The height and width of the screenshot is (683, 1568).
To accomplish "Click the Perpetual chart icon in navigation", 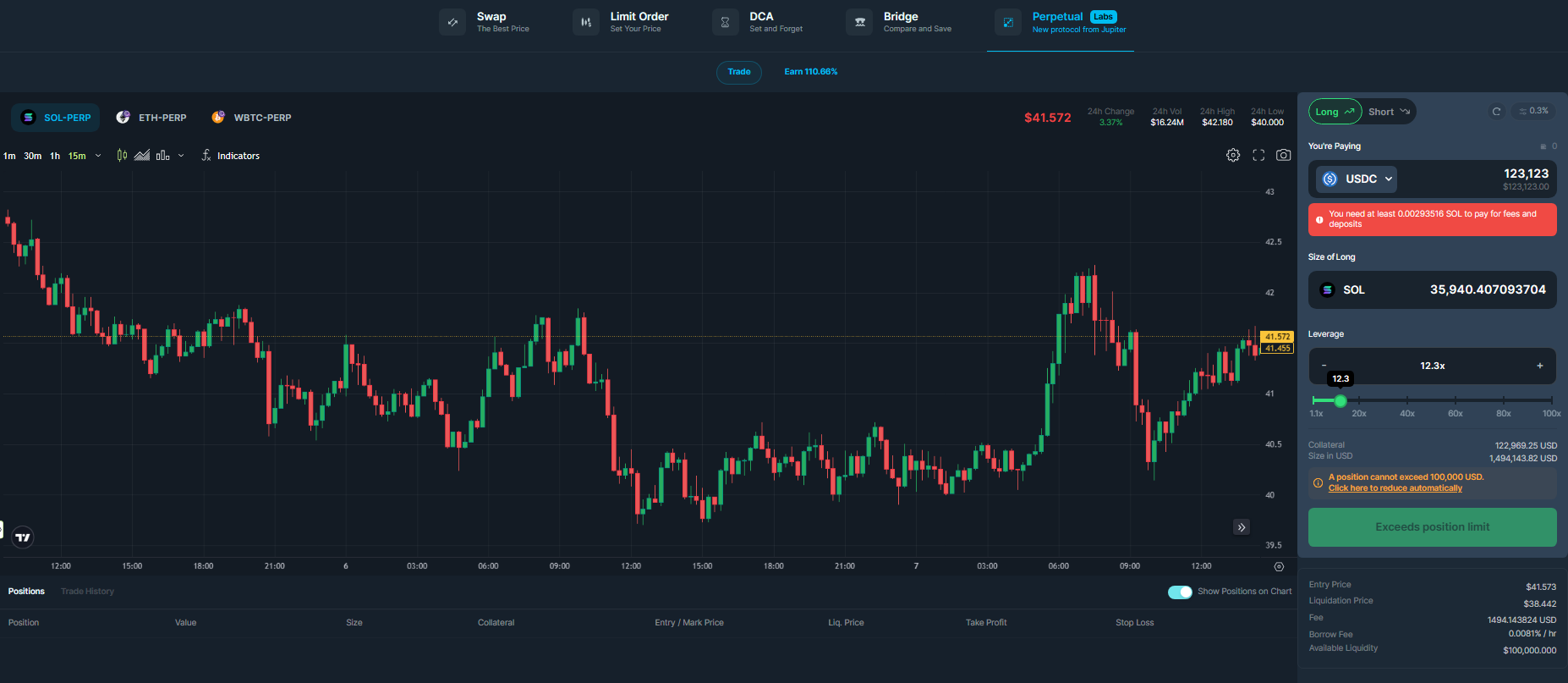I will [x=1008, y=22].
